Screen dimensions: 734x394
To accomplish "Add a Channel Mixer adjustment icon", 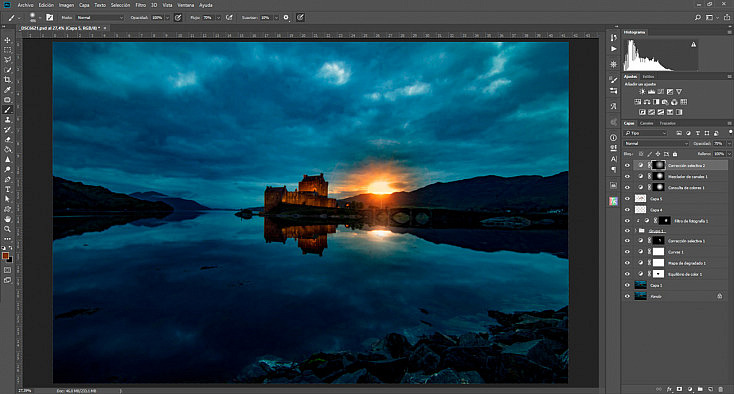I will pos(675,102).
